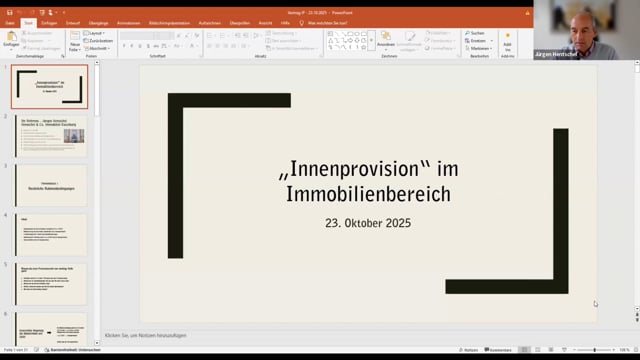Switch to the Ansicht ribbon tab
Viewport: 640px width, 360px height.
pyautogui.click(x=265, y=23)
